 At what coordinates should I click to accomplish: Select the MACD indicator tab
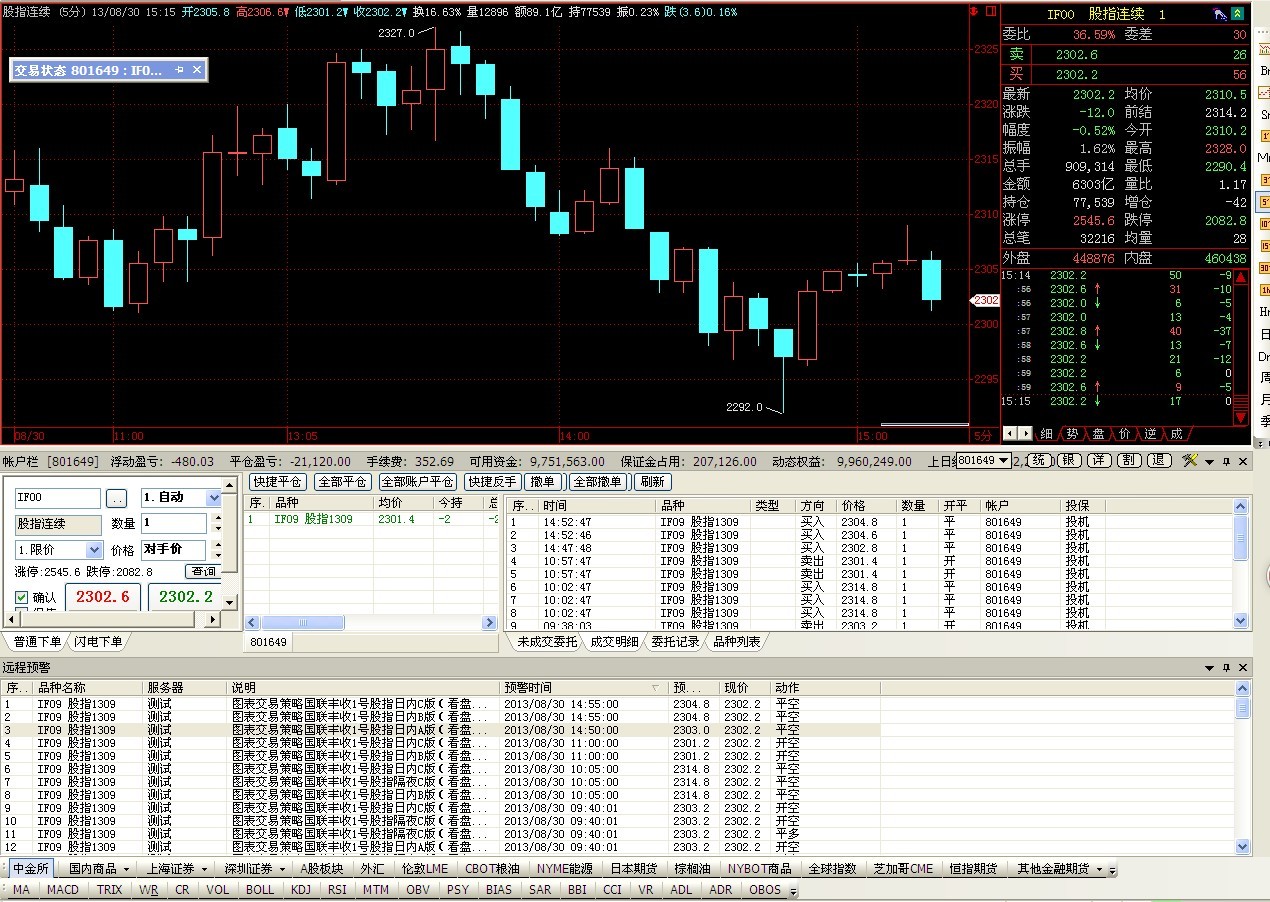click(x=63, y=889)
